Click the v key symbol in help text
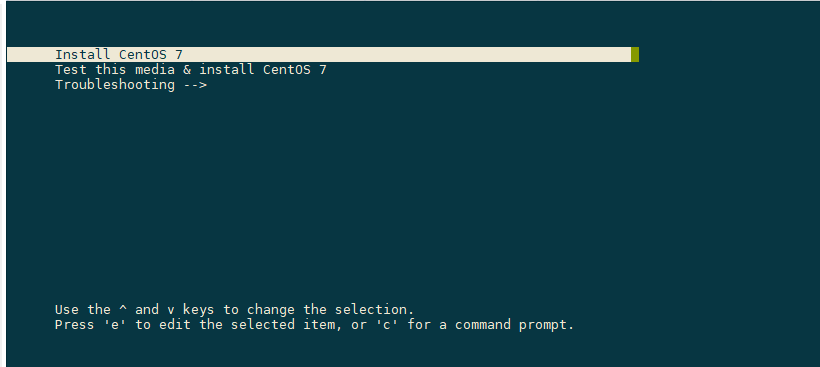The image size is (820, 367). pos(171,310)
